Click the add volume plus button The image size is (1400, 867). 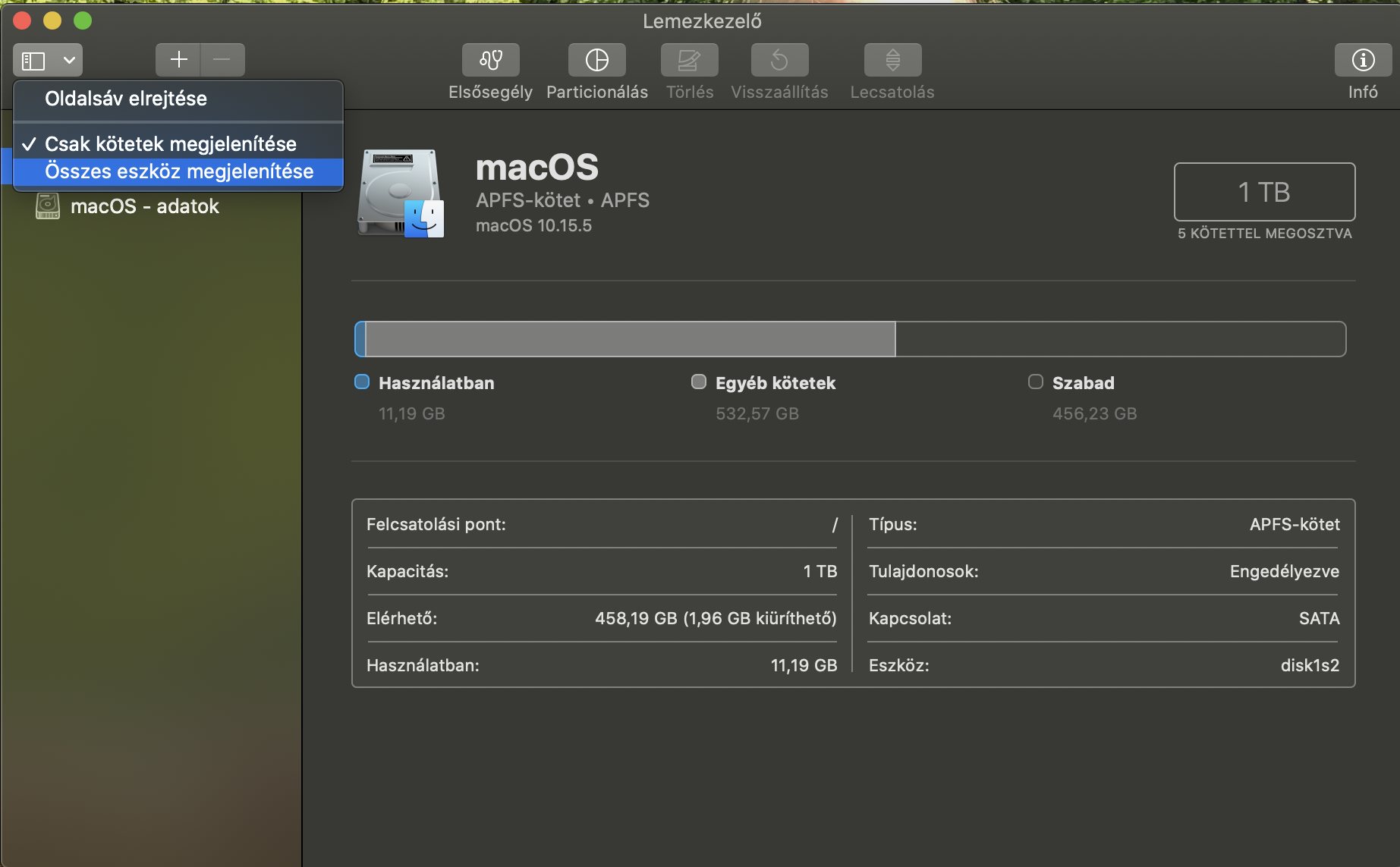[x=179, y=60]
